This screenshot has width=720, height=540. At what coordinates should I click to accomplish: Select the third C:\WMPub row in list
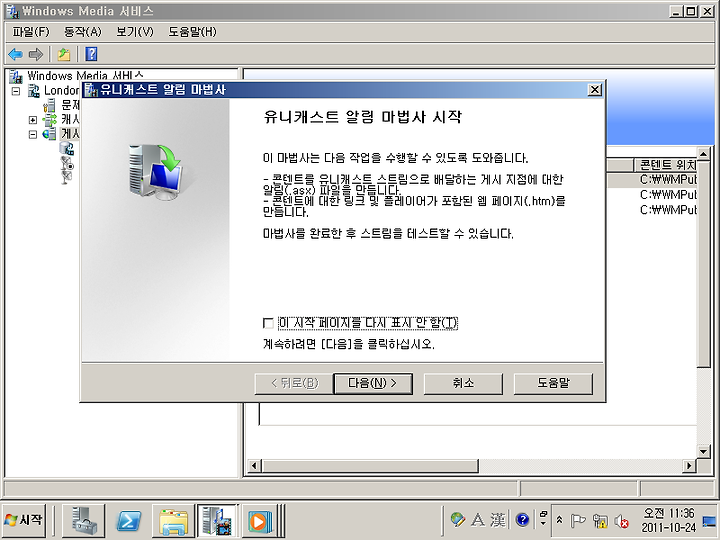click(652, 210)
